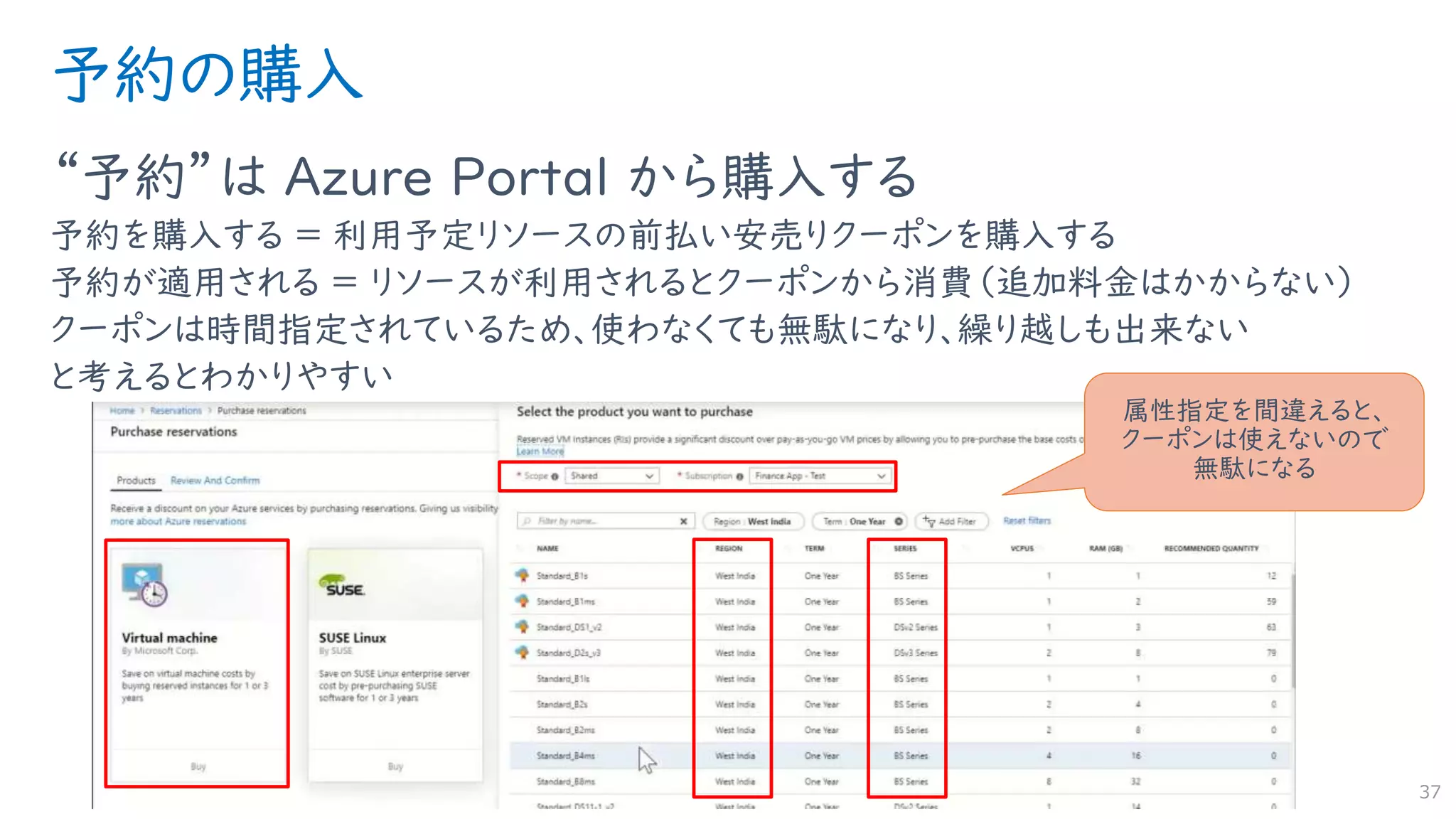Click DSv3 Series in Standard_D2s_v3 row
Screen dimensions: 1456x819
pyautogui.click(x=916, y=653)
